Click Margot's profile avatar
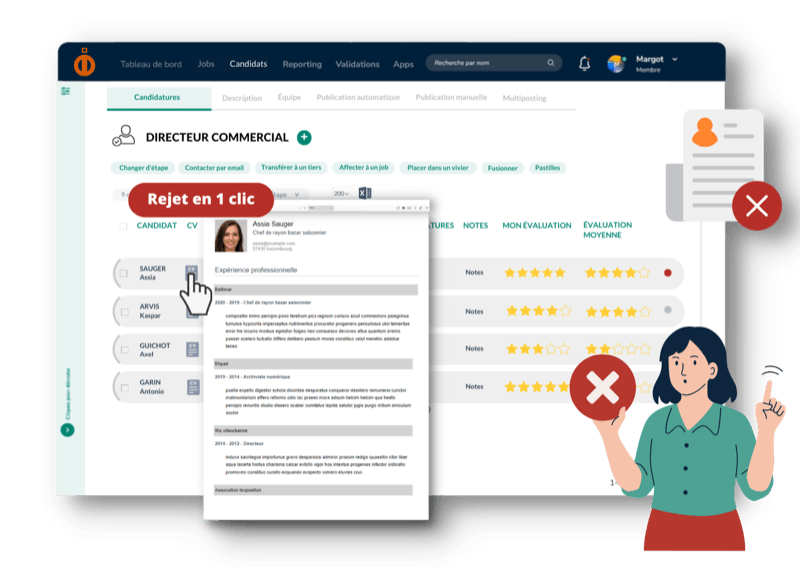 616,64
